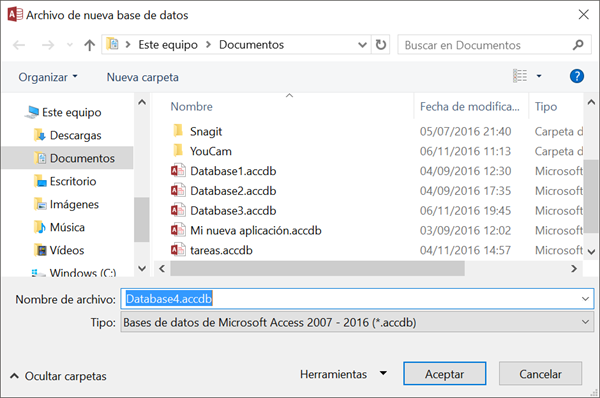Select Descargas in the navigation pane
This screenshot has width=600, height=398.
tap(75, 135)
